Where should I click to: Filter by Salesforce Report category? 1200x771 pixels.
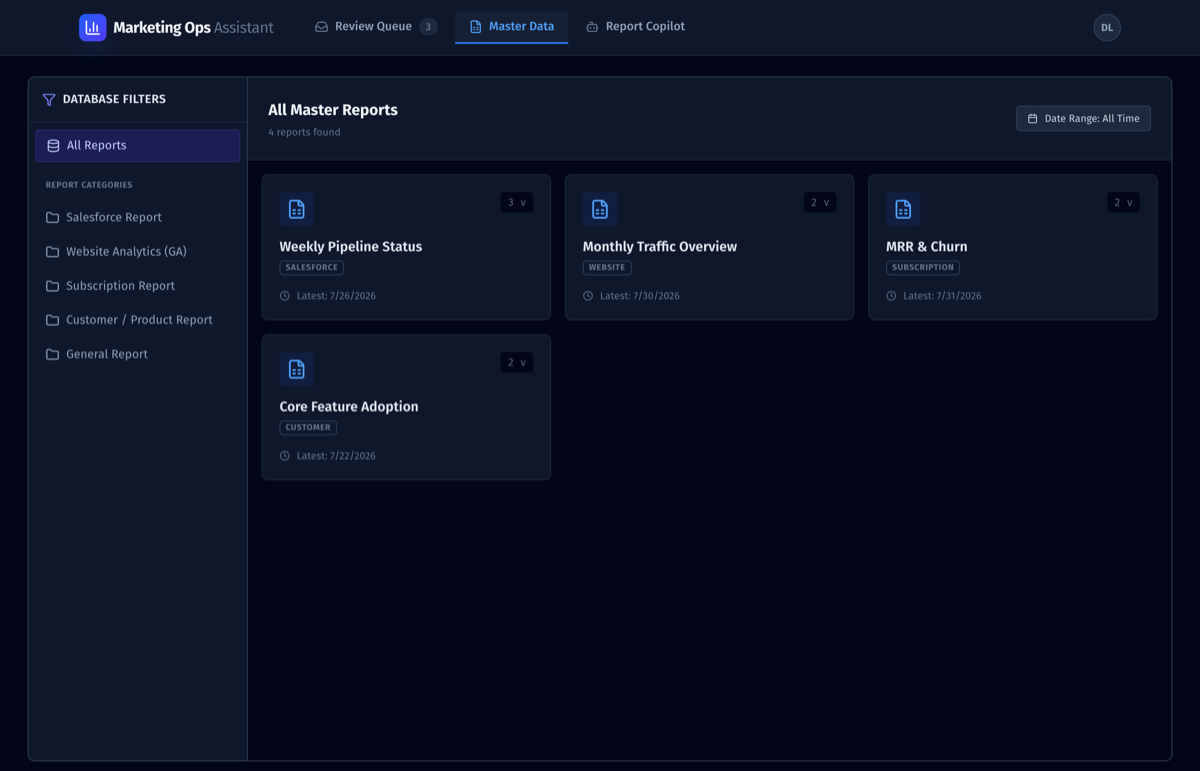pos(138,217)
